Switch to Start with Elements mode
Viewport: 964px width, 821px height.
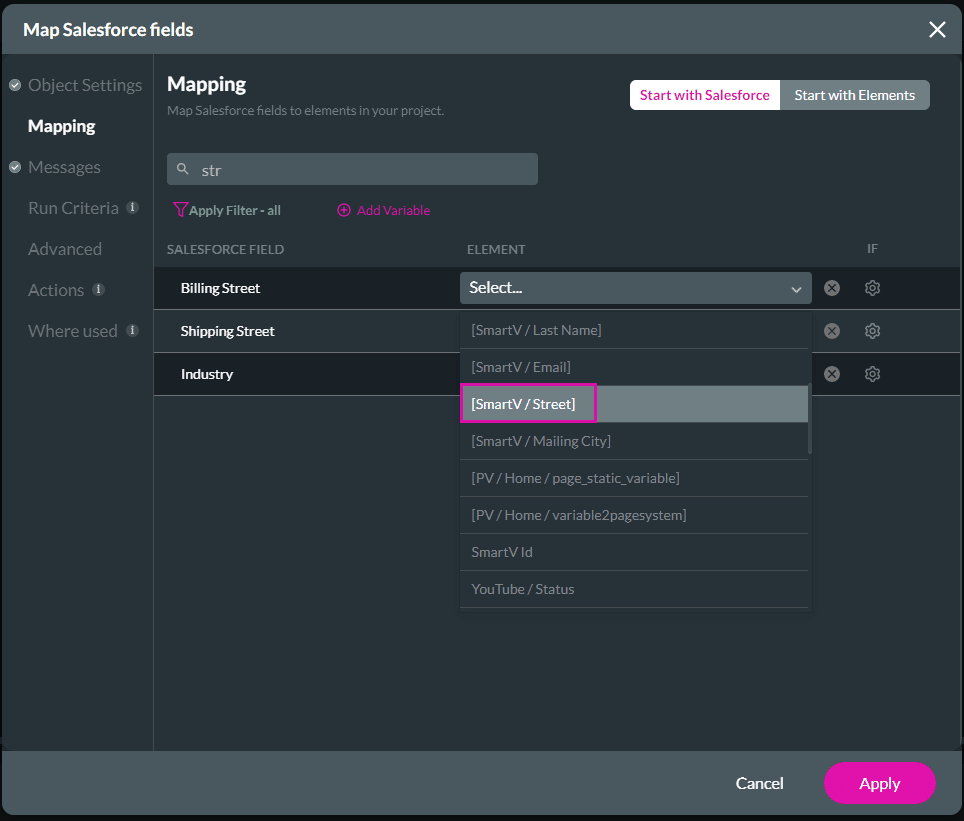click(854, 94)
